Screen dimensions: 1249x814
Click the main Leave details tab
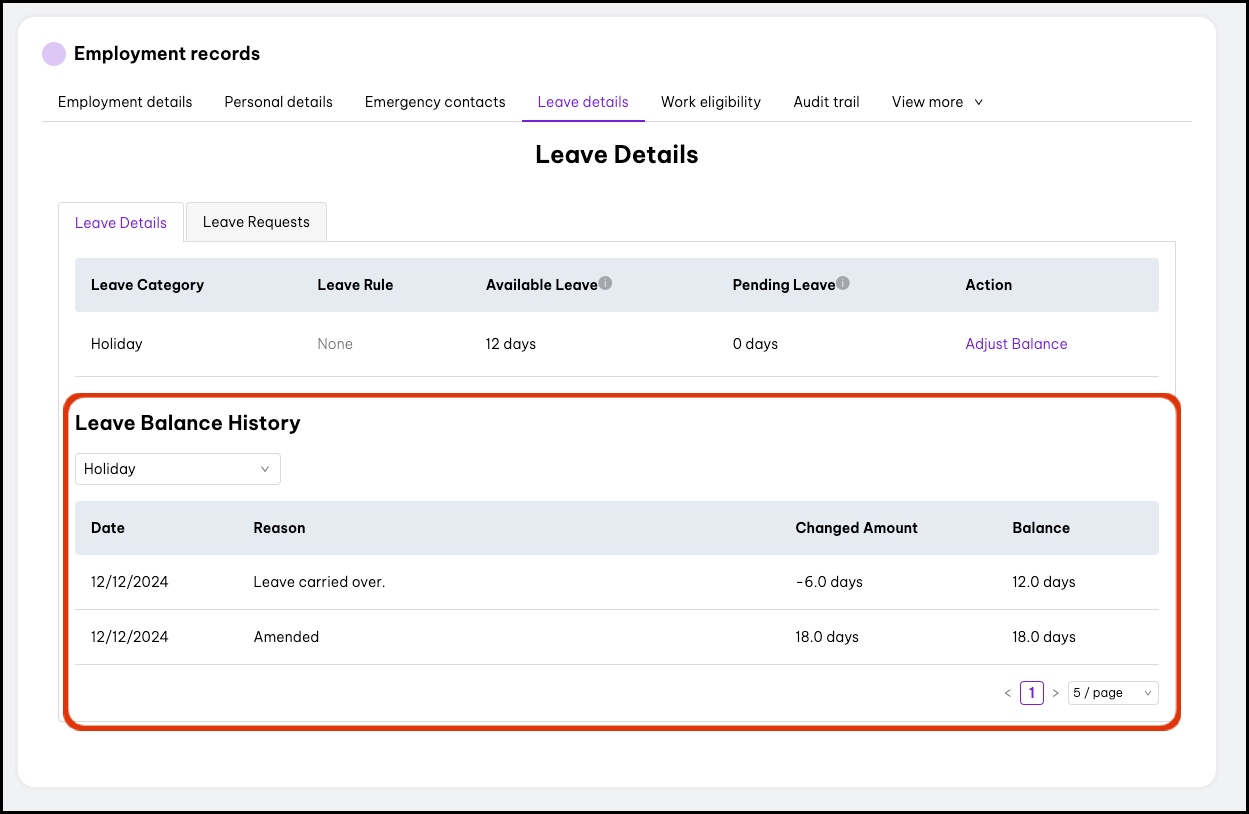(583, 102)
